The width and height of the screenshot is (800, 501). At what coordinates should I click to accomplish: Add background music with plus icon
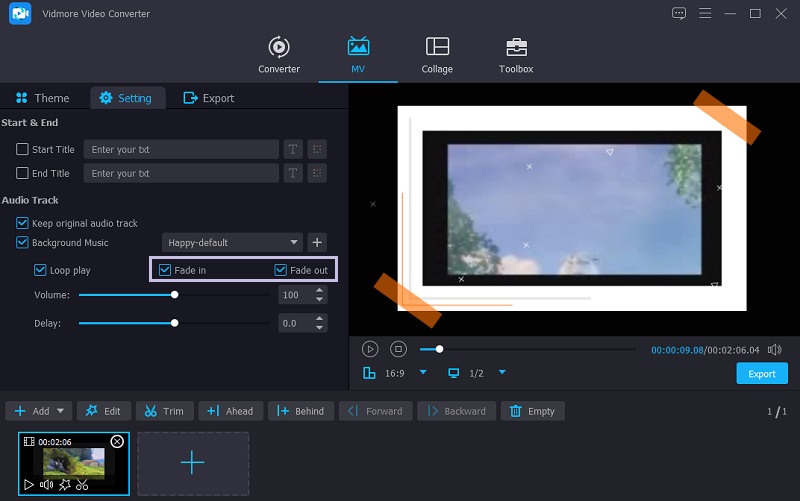click(317, 243)
